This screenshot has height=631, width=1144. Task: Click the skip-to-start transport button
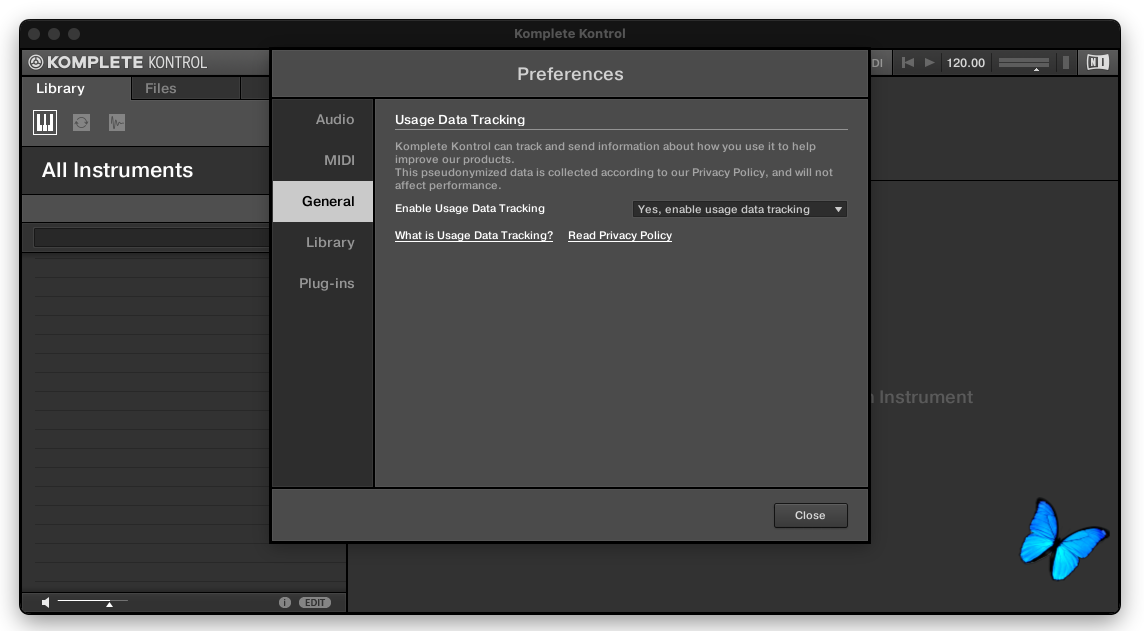coord(908,63)
